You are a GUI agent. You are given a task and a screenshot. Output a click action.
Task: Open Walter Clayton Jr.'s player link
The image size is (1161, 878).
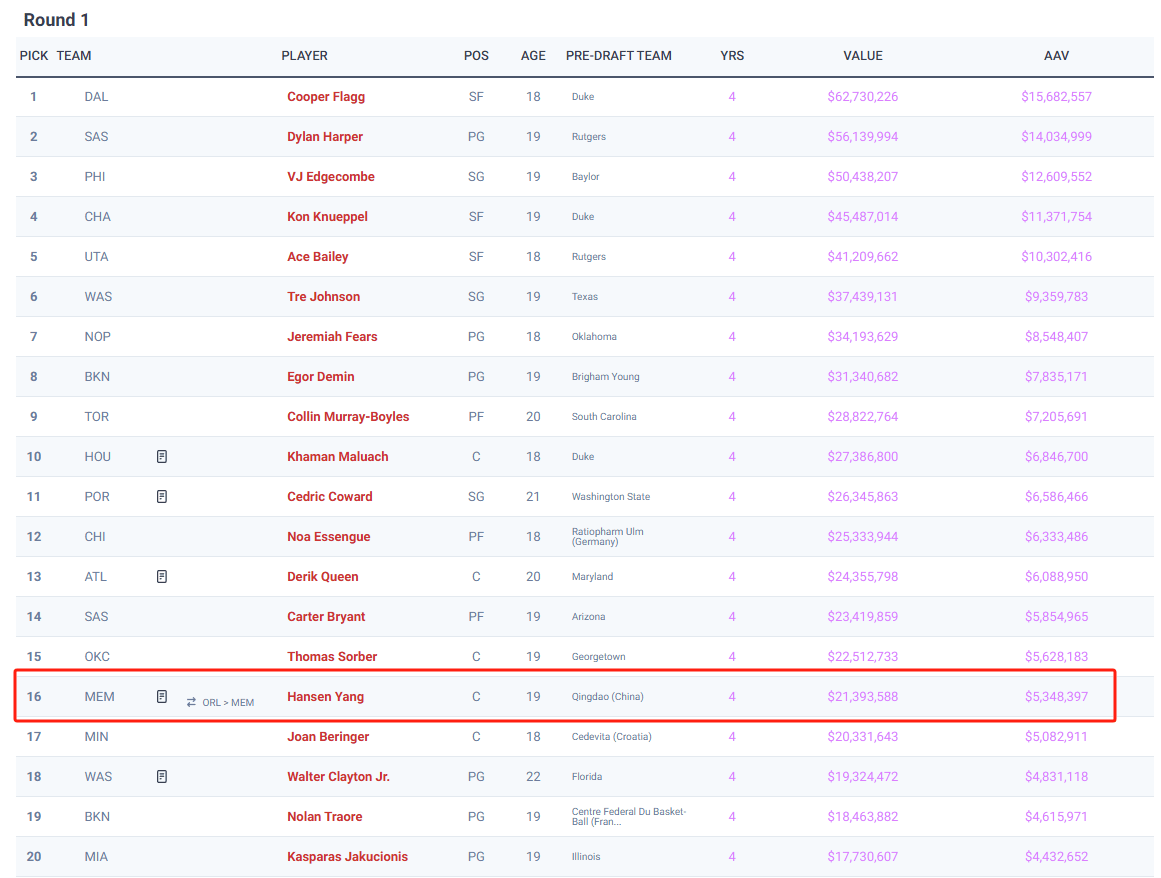click(338, 777)
